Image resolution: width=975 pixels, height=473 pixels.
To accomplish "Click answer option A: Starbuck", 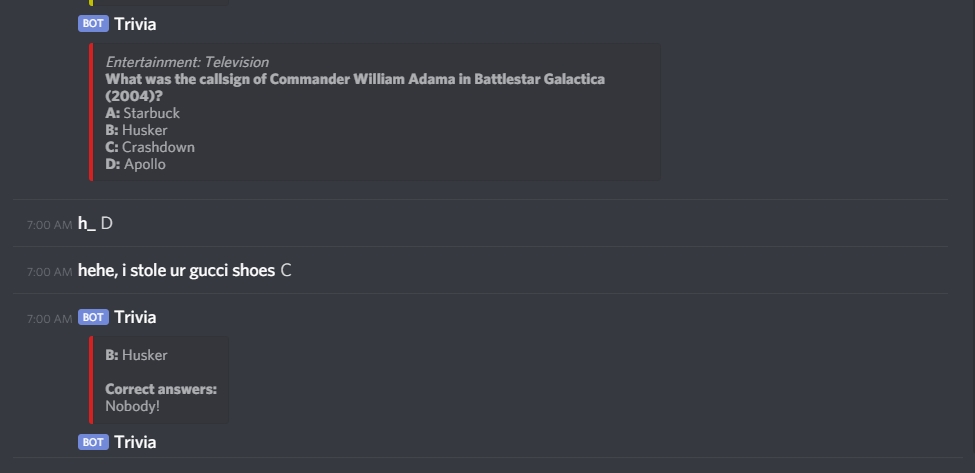I will [142, 113].
